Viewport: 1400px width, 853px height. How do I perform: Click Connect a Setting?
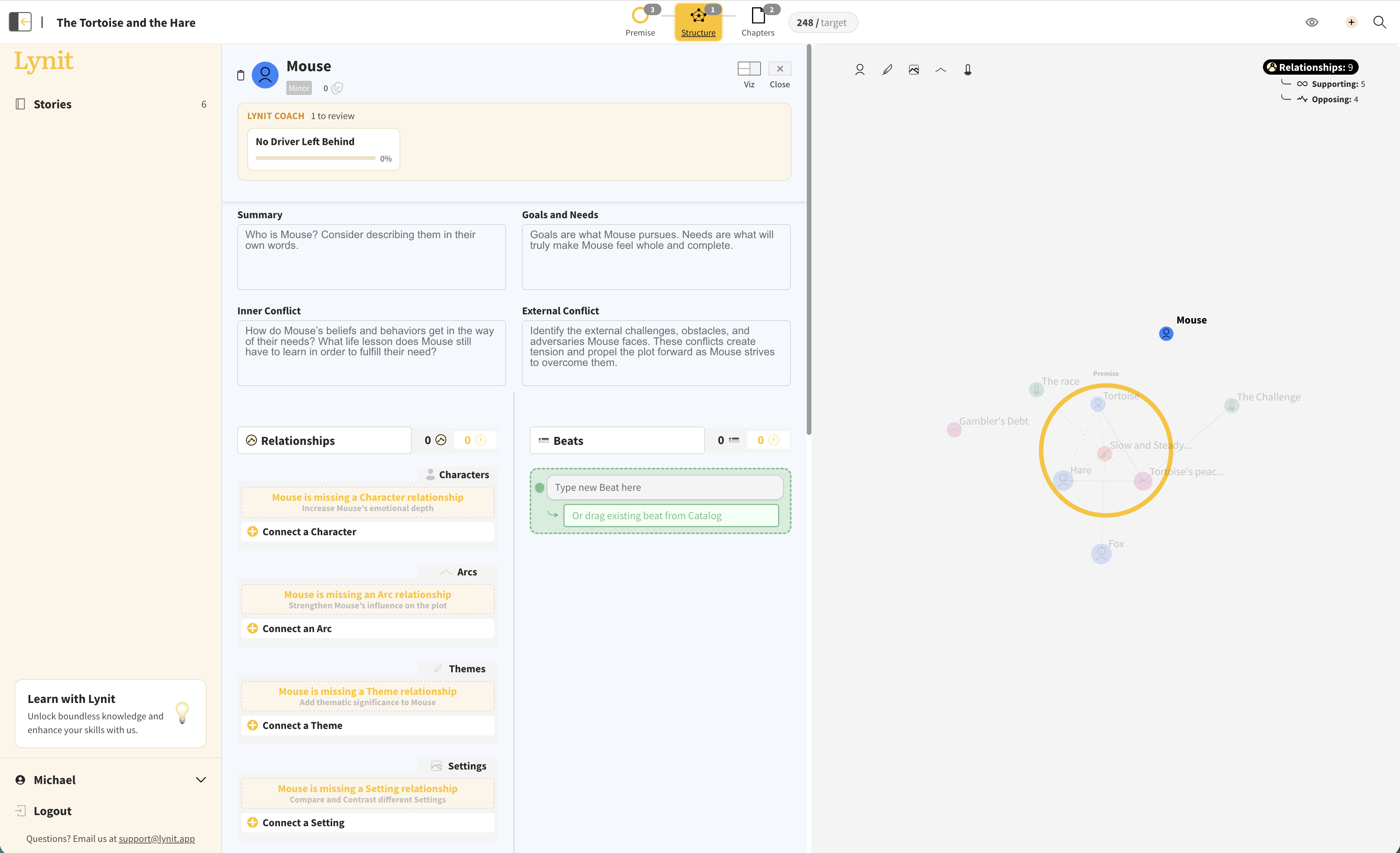368,822
